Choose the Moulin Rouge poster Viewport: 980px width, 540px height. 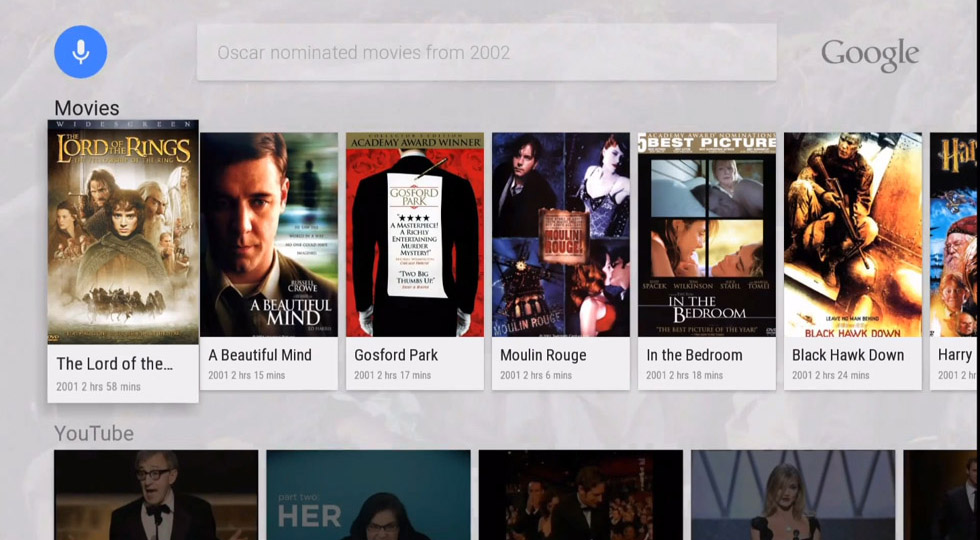point(561,234)
